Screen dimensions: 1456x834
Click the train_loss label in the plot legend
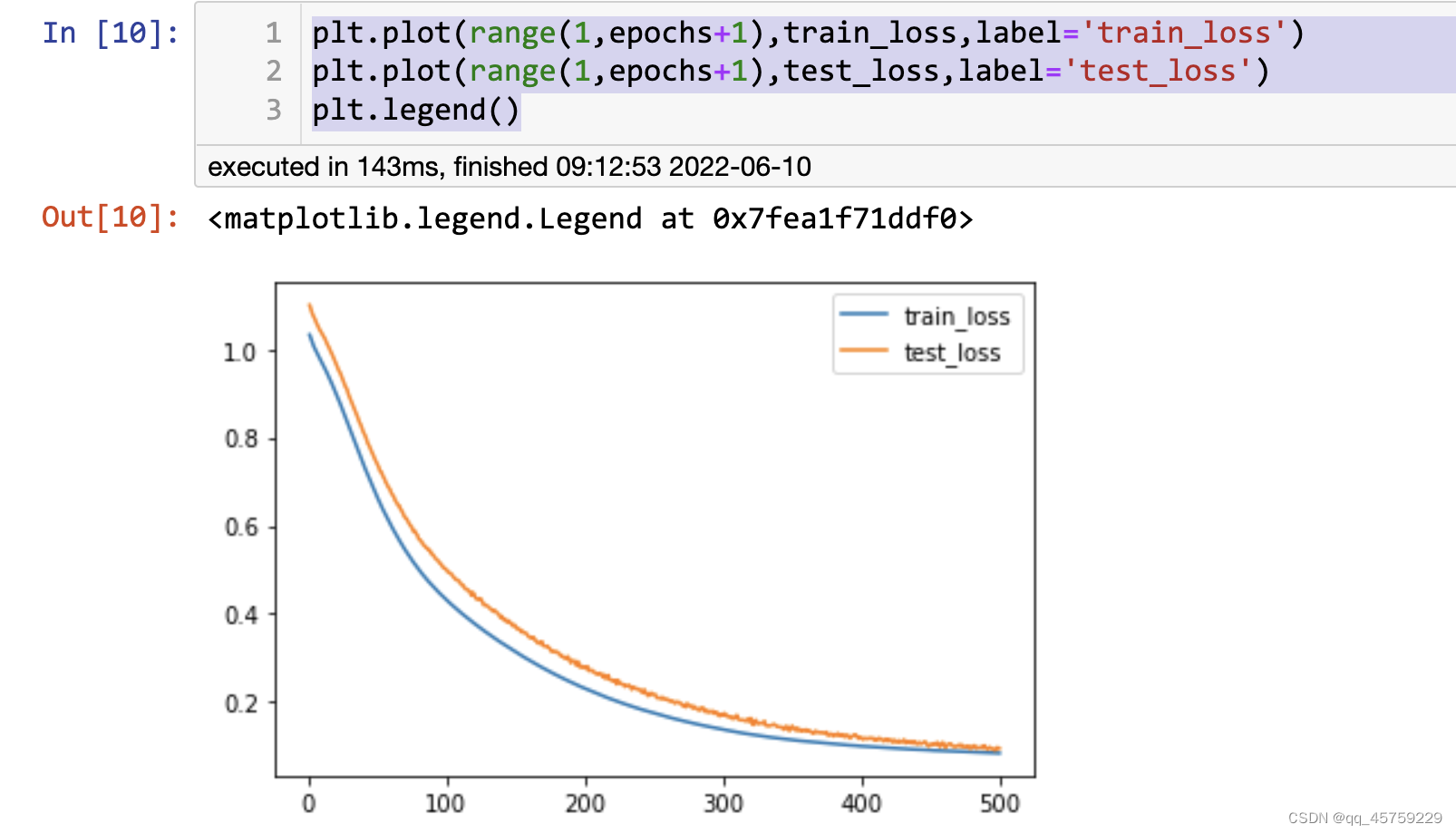click(956, 316)
